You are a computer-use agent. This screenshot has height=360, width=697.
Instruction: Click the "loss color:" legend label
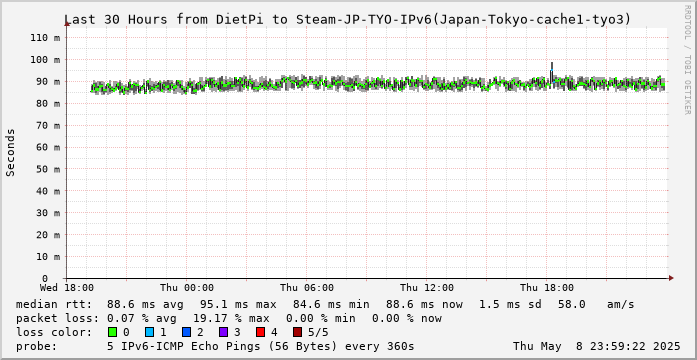pyautogui.click(x=54, y=332)
